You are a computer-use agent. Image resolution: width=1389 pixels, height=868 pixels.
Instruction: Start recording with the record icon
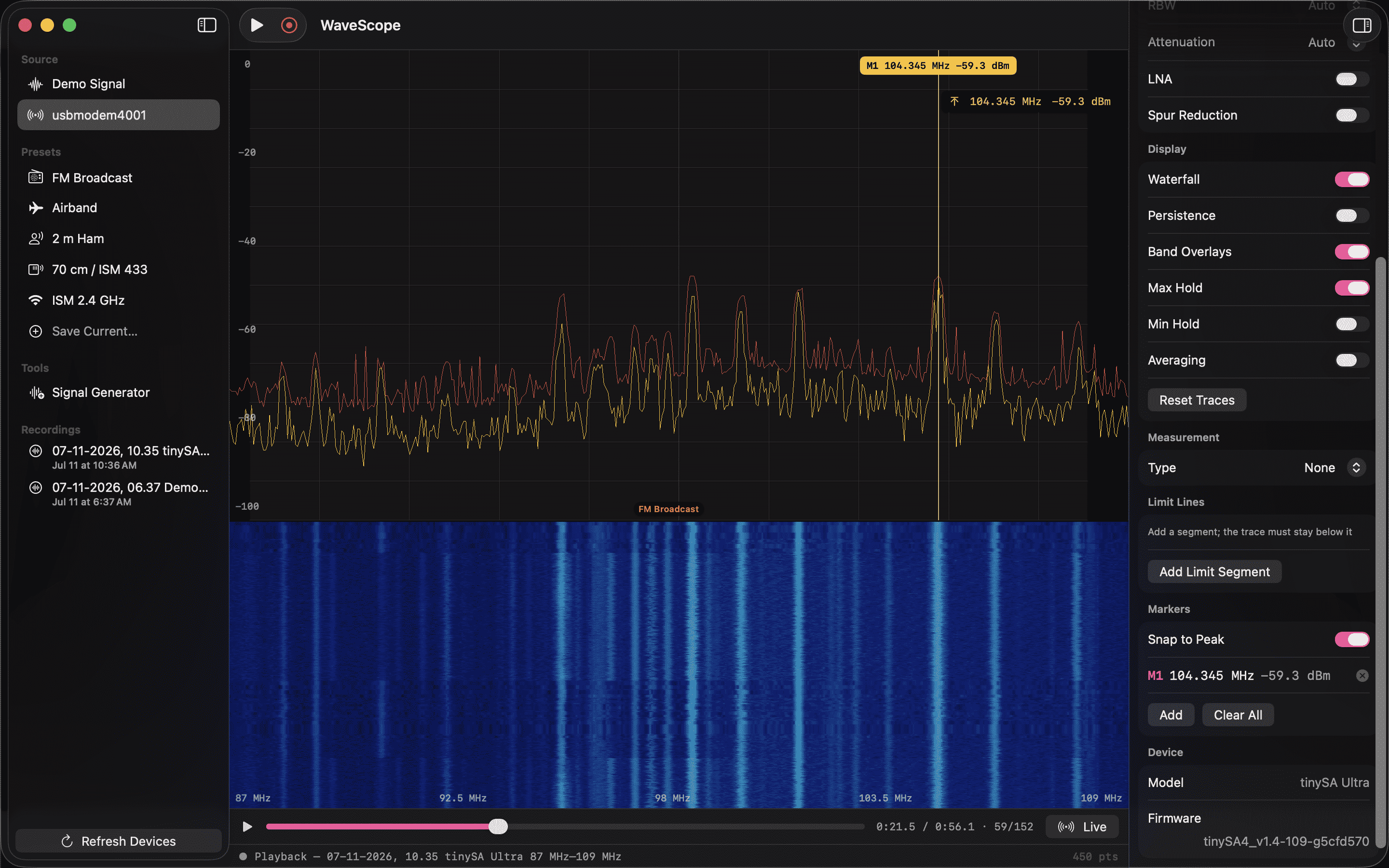(289, 25)
